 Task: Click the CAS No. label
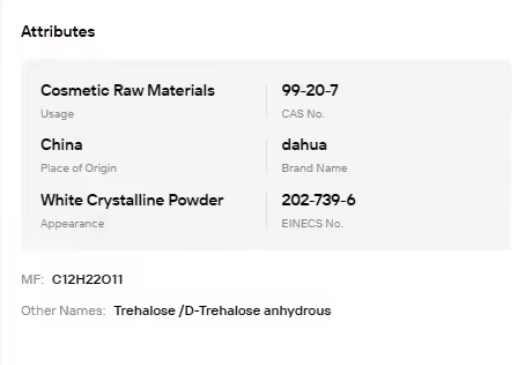[x=303, y=114]
